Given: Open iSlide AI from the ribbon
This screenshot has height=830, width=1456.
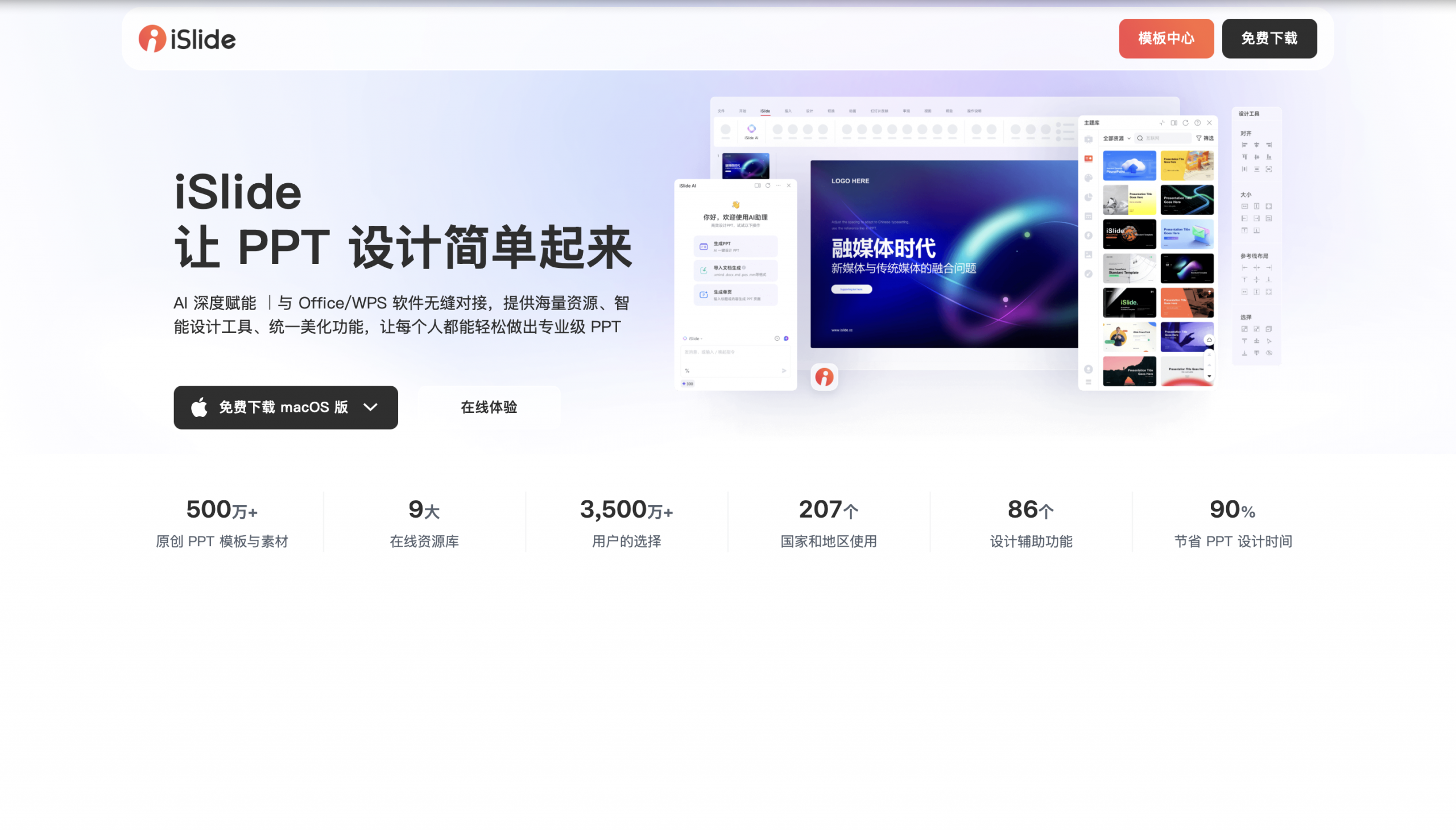Looking at the screenshot, I should [752, 130].
